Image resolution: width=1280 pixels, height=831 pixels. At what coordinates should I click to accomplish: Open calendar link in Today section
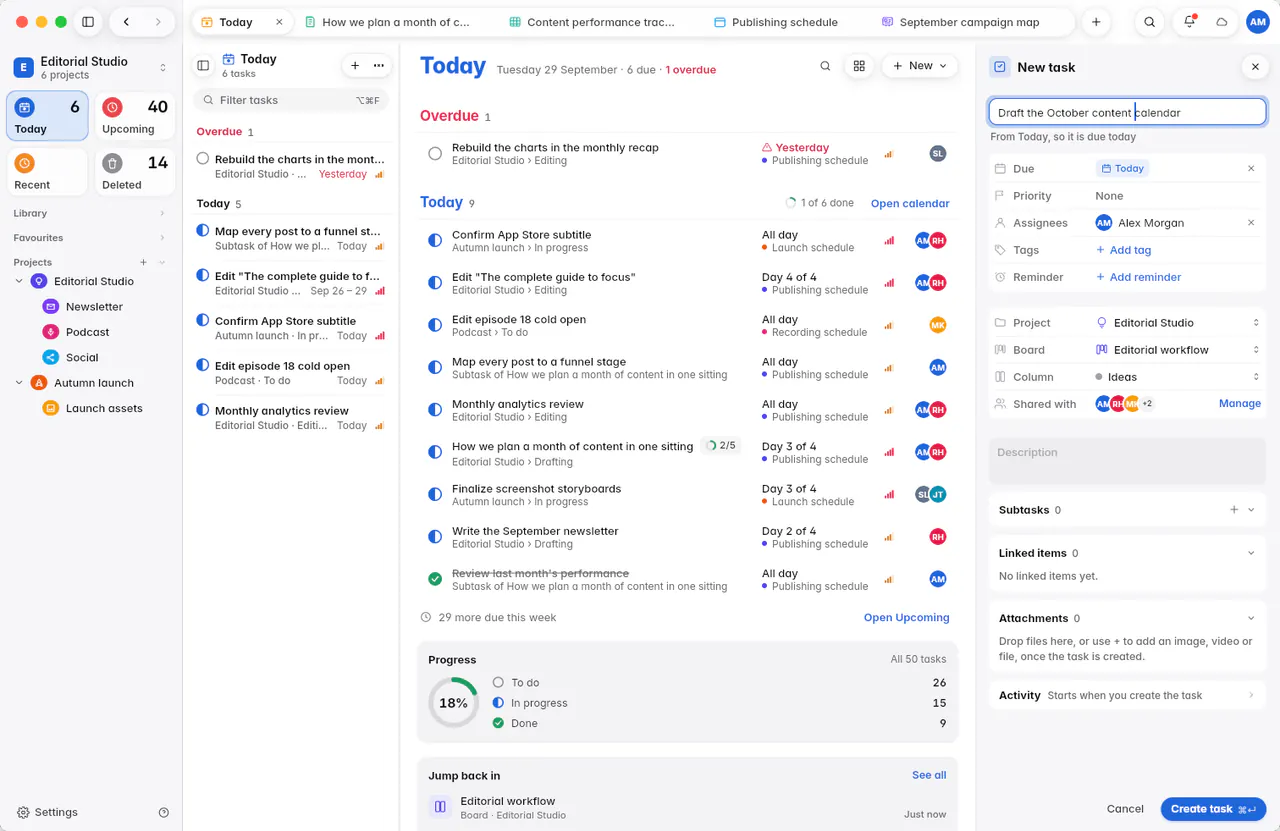click(910, 203)
